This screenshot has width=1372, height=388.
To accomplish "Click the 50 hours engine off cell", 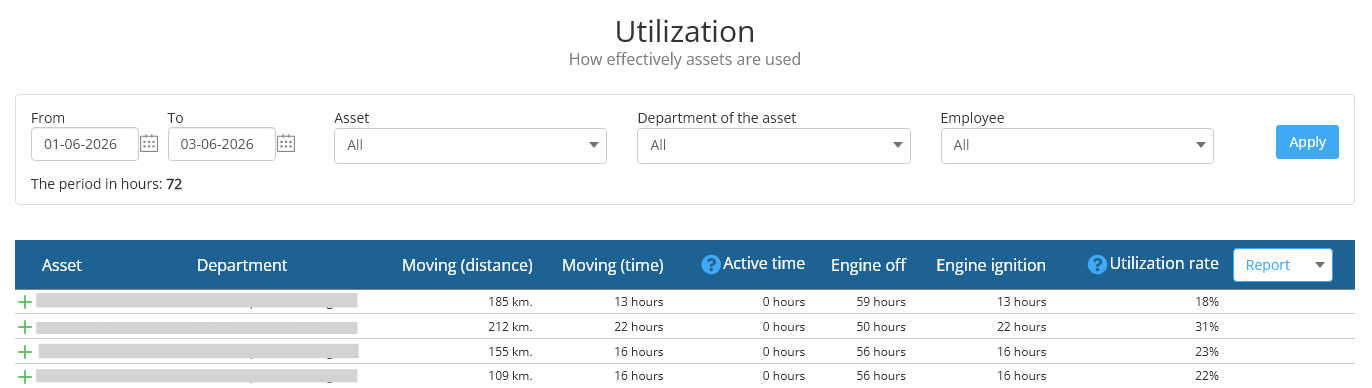I will point(881,327).
